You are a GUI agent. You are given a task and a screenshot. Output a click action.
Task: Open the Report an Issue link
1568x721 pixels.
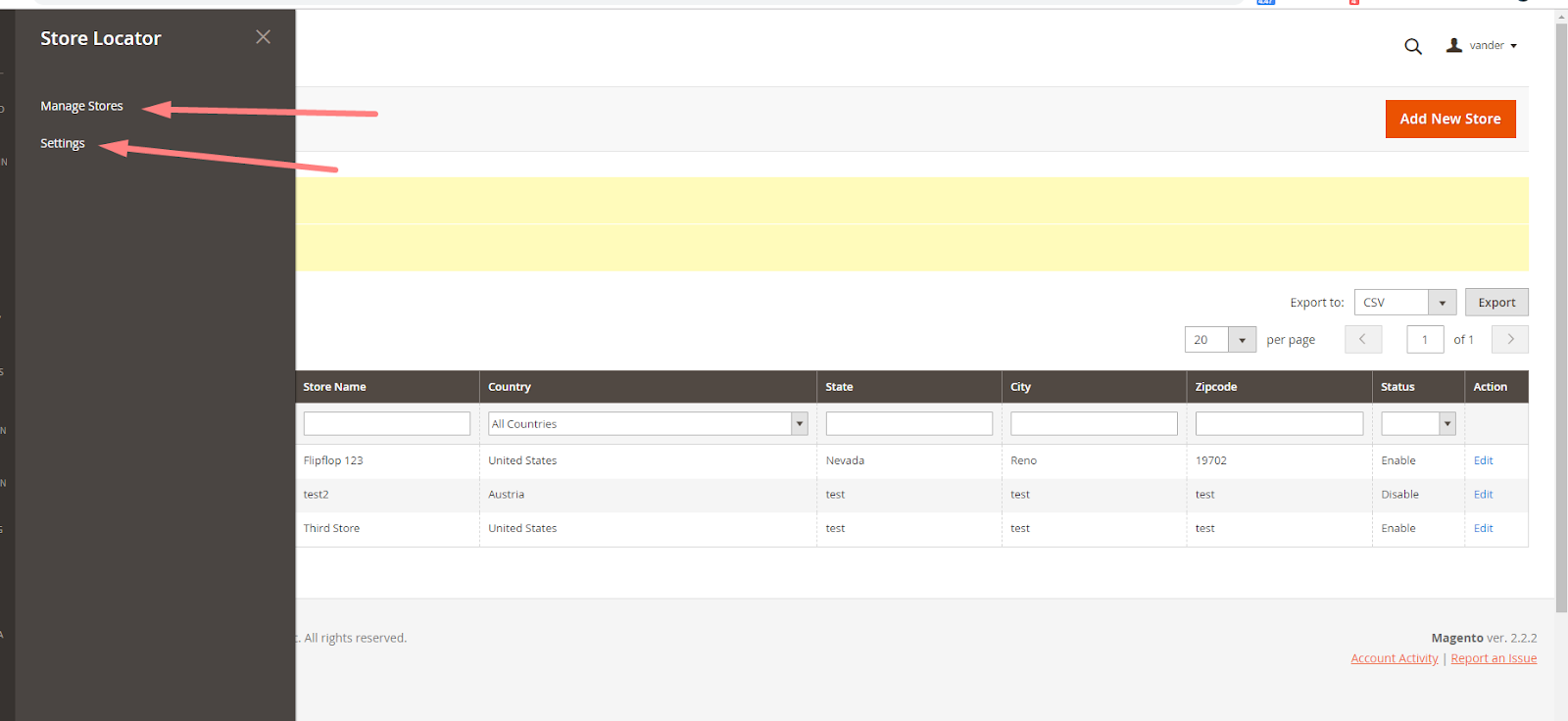tap(1494, 658)
